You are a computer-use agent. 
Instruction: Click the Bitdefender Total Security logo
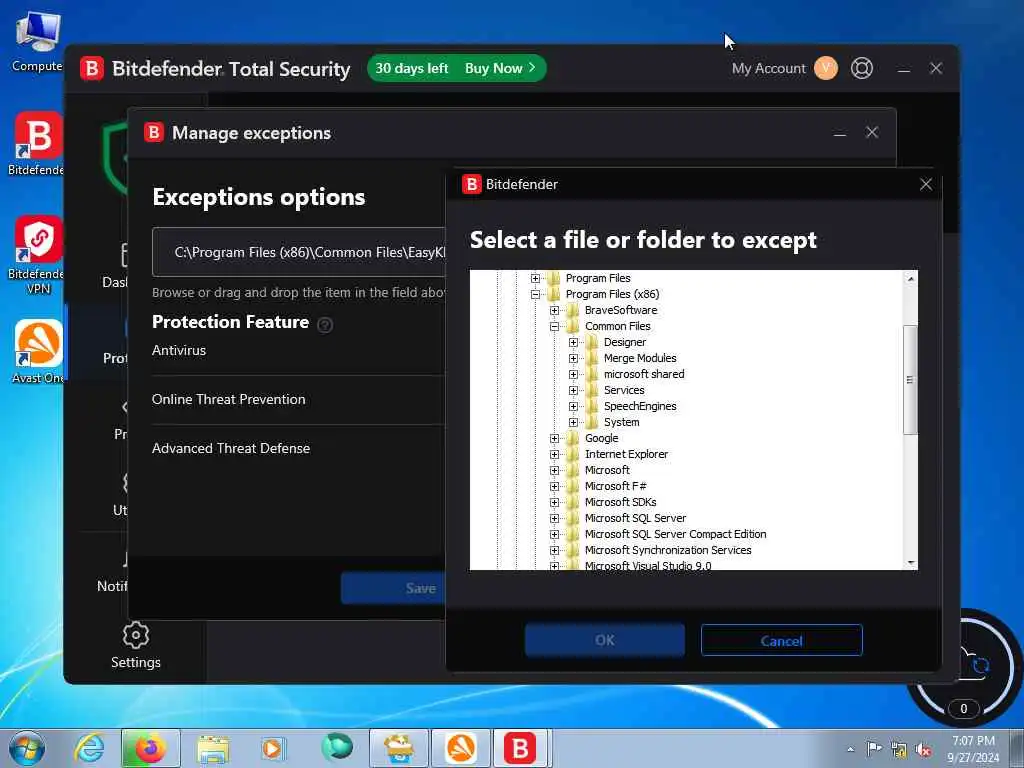pyautogui.click(x=91, y=68)
